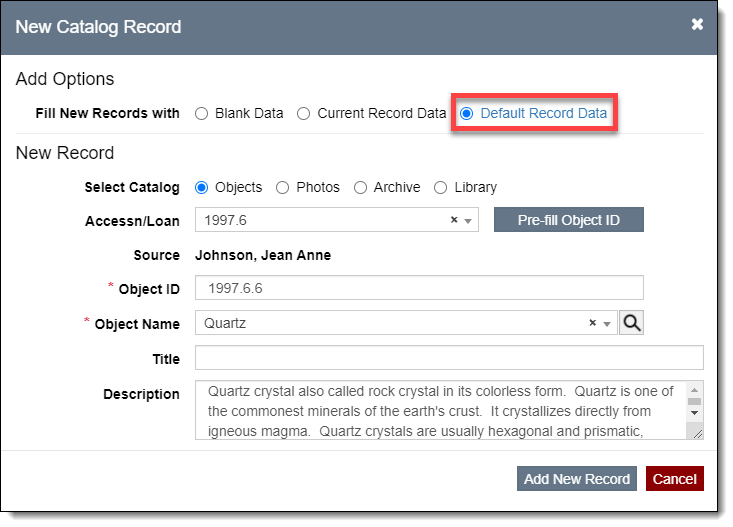Cancel the new record dialog
The image size is (733, 527).
point(674,479)
